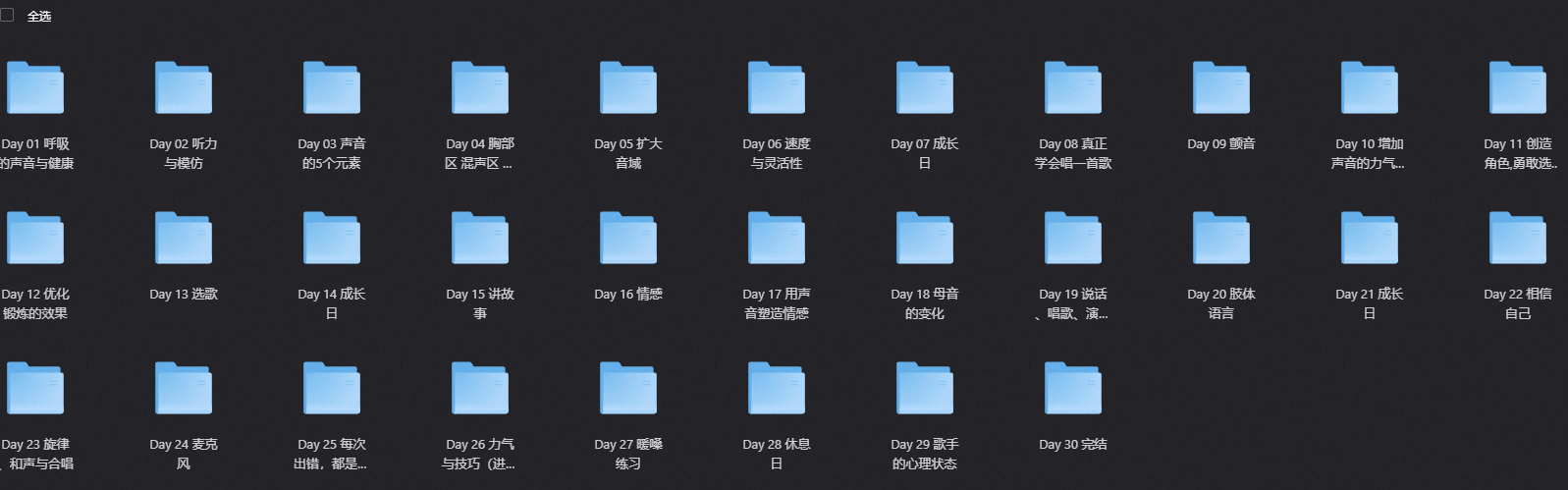Open the Day 14 成长日 folder icon
Screen dimensions: 1568x490
(x=332, y=238)
